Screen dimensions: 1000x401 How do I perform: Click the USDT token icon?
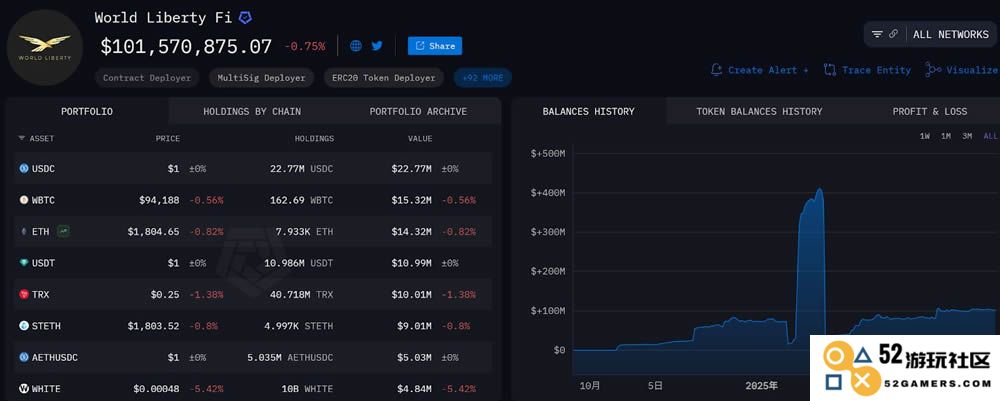pos(24,263)
